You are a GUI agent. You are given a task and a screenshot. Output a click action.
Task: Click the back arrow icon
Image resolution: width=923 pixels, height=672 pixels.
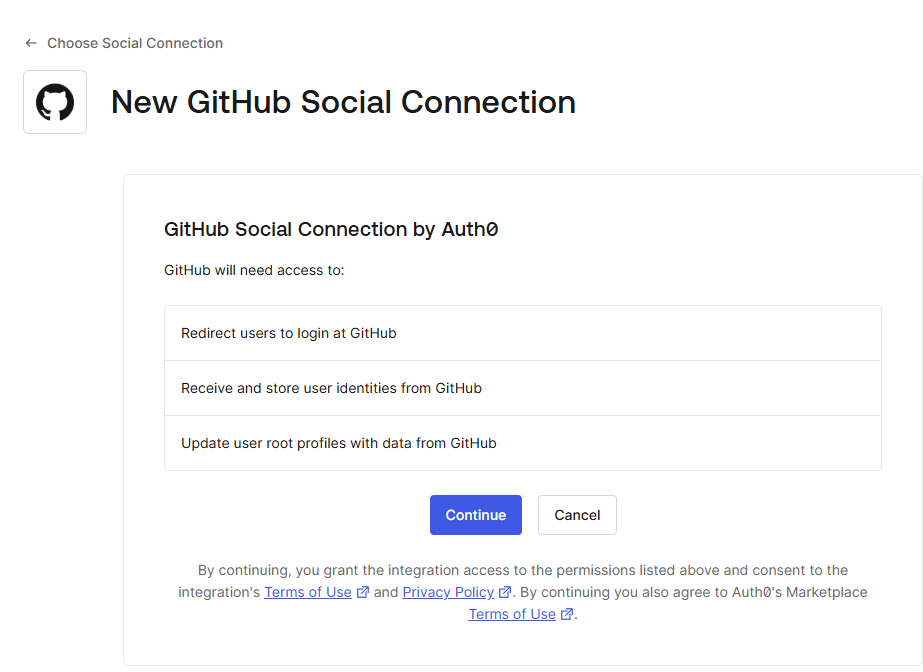click(31, 43)
